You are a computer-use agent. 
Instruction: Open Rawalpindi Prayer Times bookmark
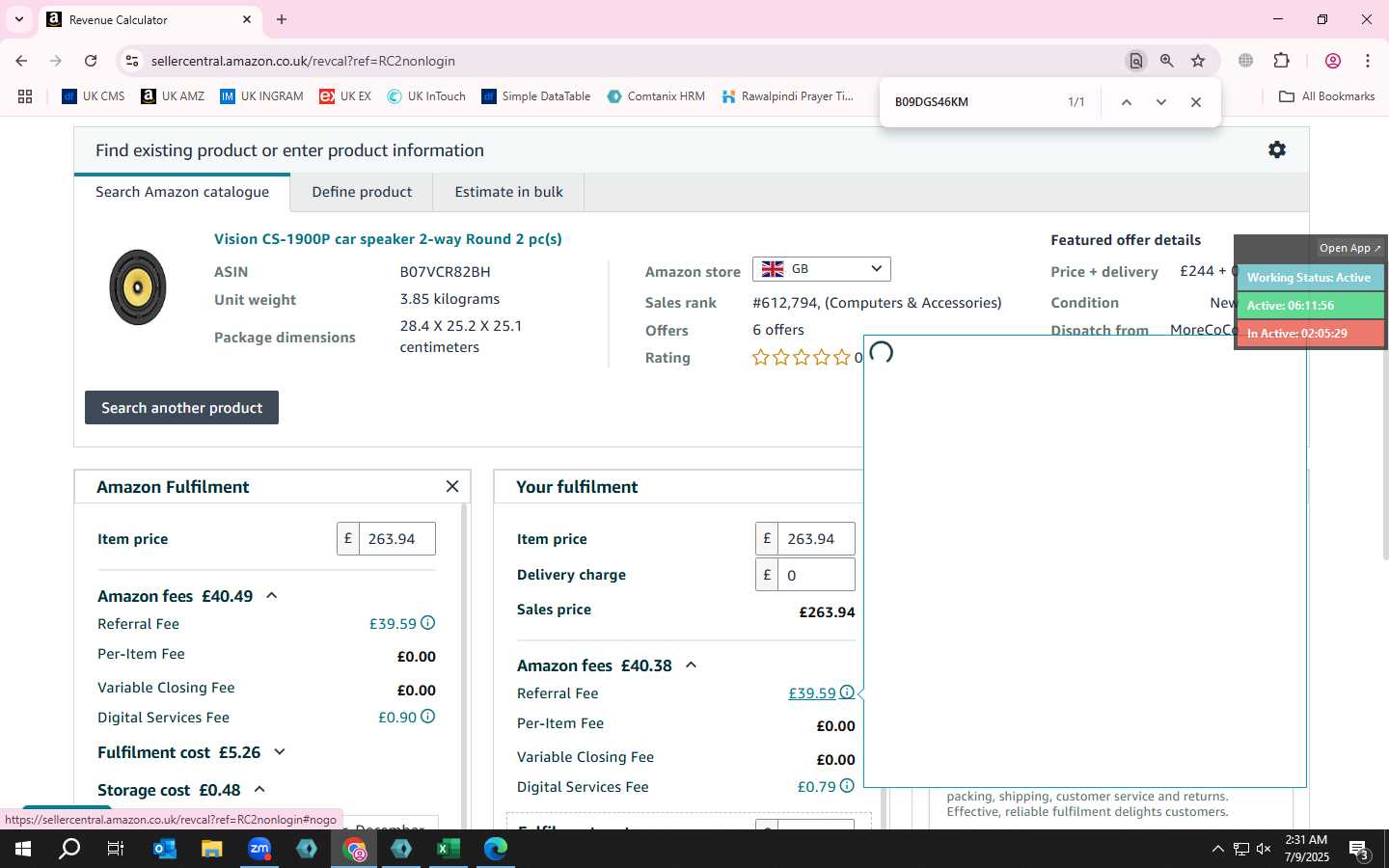pos(788,96)
